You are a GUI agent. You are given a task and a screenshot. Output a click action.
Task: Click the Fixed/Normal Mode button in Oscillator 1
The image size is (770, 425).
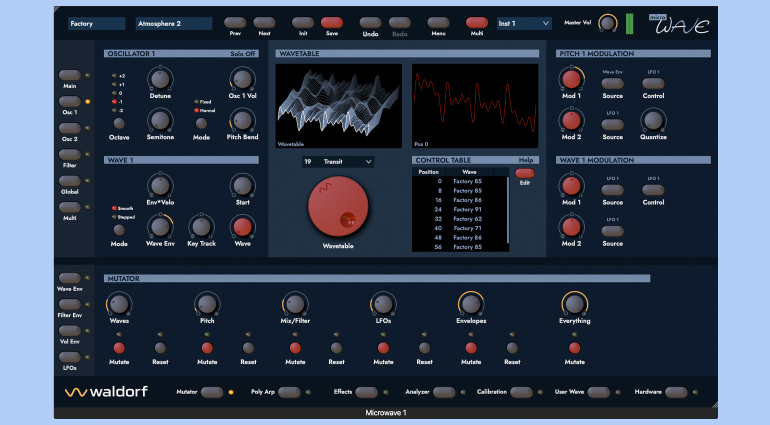(x=201, y=123)
